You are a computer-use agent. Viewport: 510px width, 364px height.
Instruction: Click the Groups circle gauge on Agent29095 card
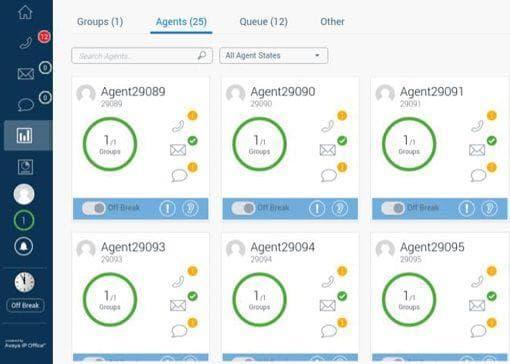[x=409, y=299]
